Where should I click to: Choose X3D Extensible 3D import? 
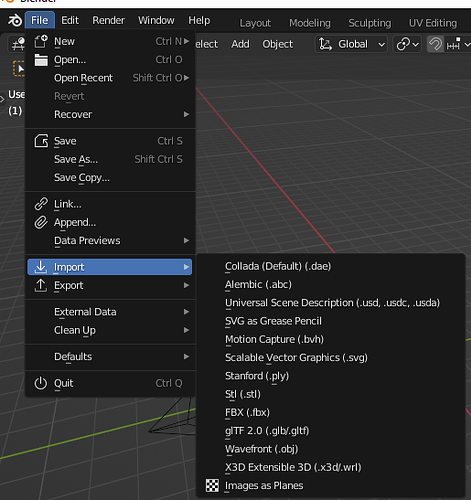(x=331, y=467)
